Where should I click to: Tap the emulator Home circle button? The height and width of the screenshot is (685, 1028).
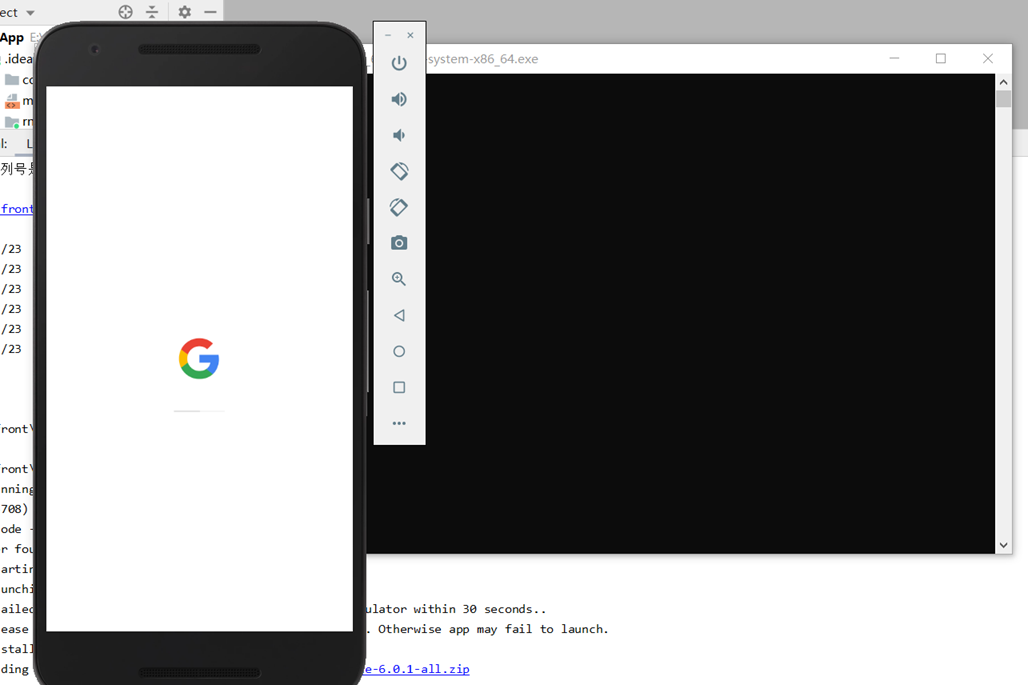[x=399, y=351]
